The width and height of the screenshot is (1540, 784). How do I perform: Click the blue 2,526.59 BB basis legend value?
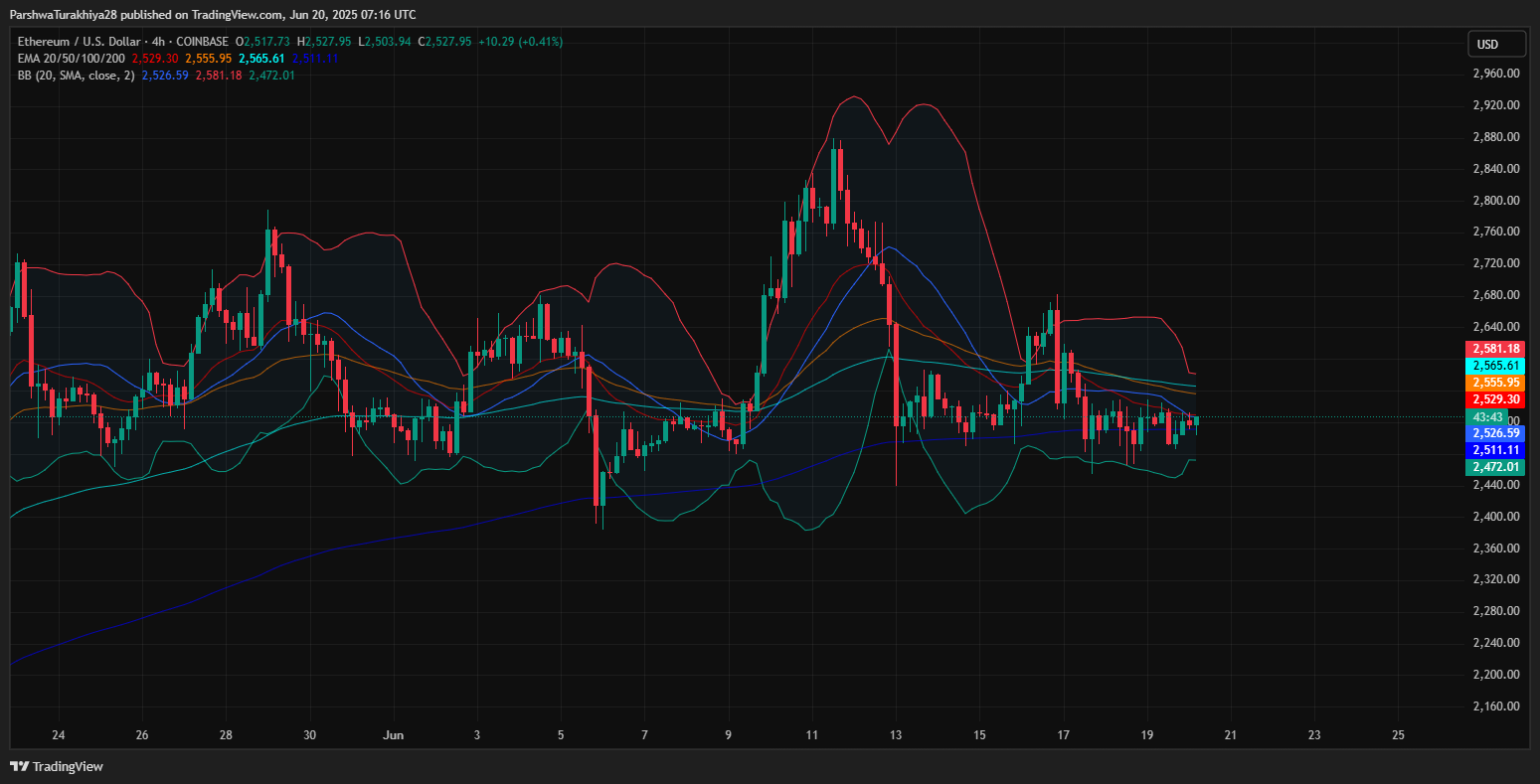point(165,76)
